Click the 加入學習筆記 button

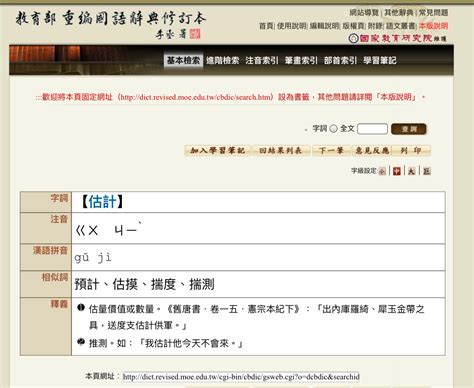point(218,151)
